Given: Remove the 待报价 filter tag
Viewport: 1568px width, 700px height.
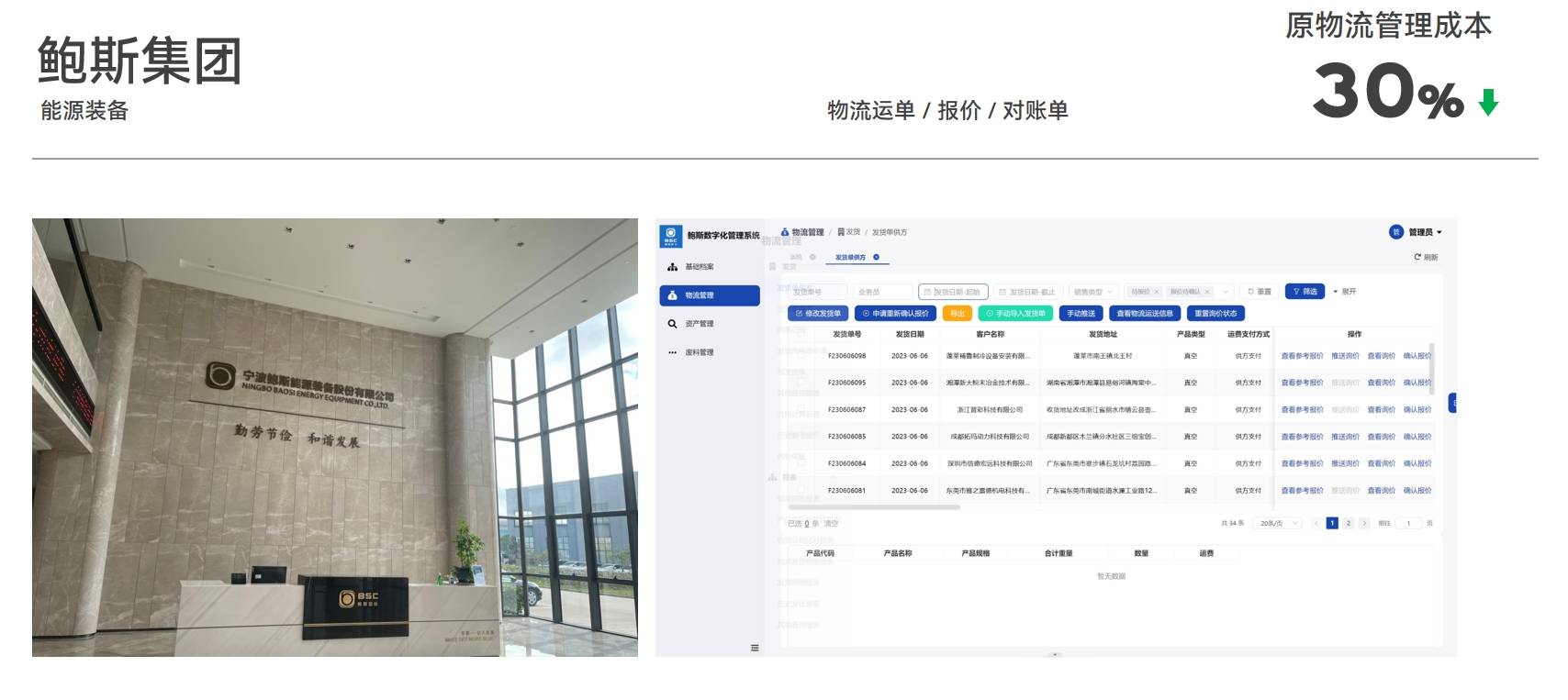Looking at the screenshot, I should (x=1156, y=292).
